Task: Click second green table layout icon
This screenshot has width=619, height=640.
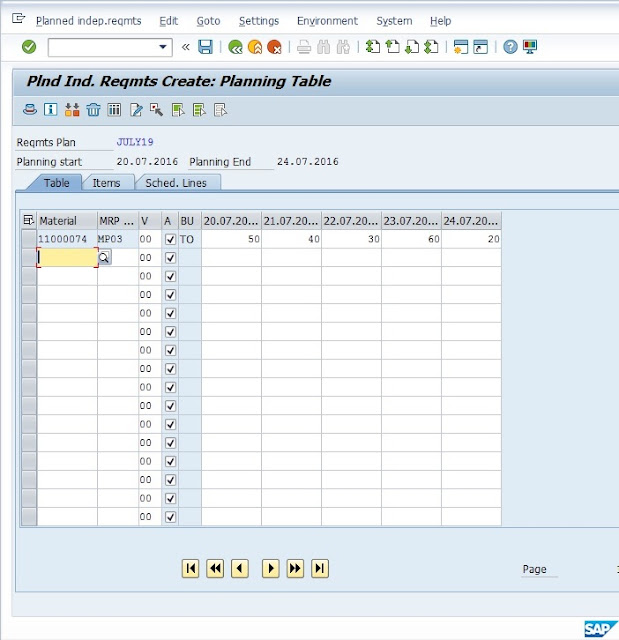Action: click(199, 110)
